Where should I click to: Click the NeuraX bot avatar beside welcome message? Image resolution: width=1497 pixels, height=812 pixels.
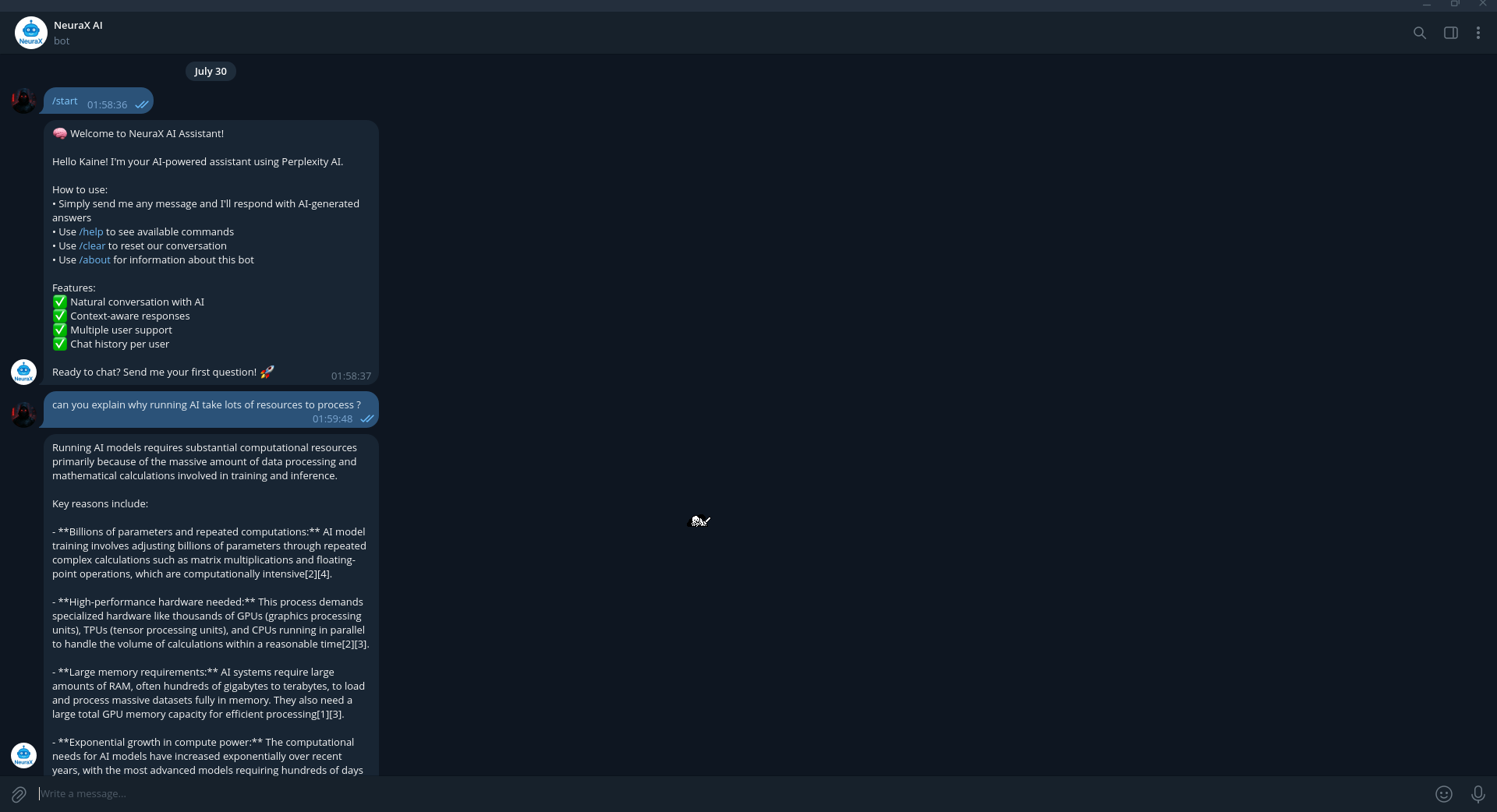(x=23, y=372)
